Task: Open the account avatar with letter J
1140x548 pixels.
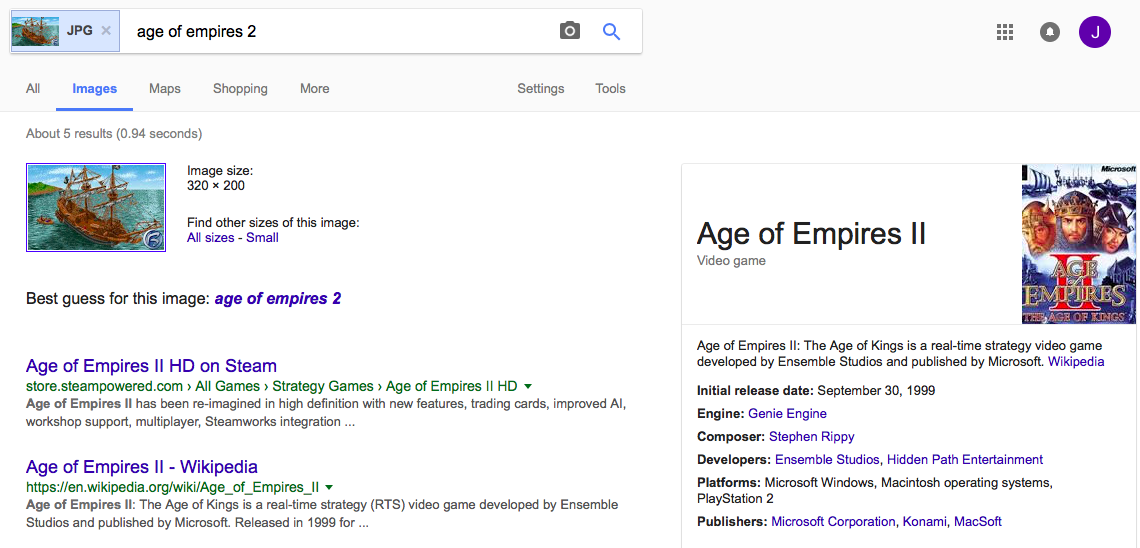Action: coord(1094,32)
